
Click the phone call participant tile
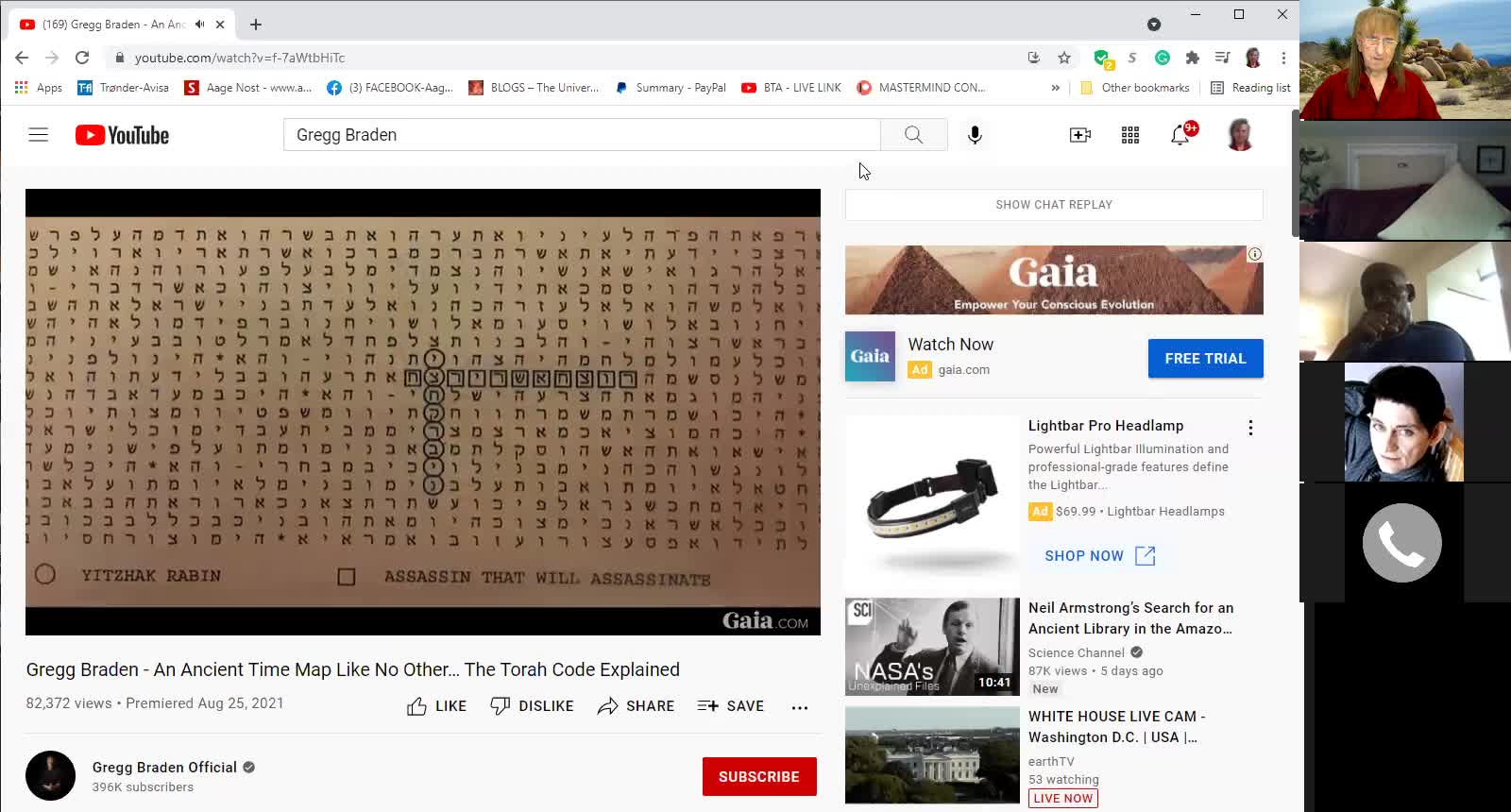pyautogui.click(x=1402, y=542)
